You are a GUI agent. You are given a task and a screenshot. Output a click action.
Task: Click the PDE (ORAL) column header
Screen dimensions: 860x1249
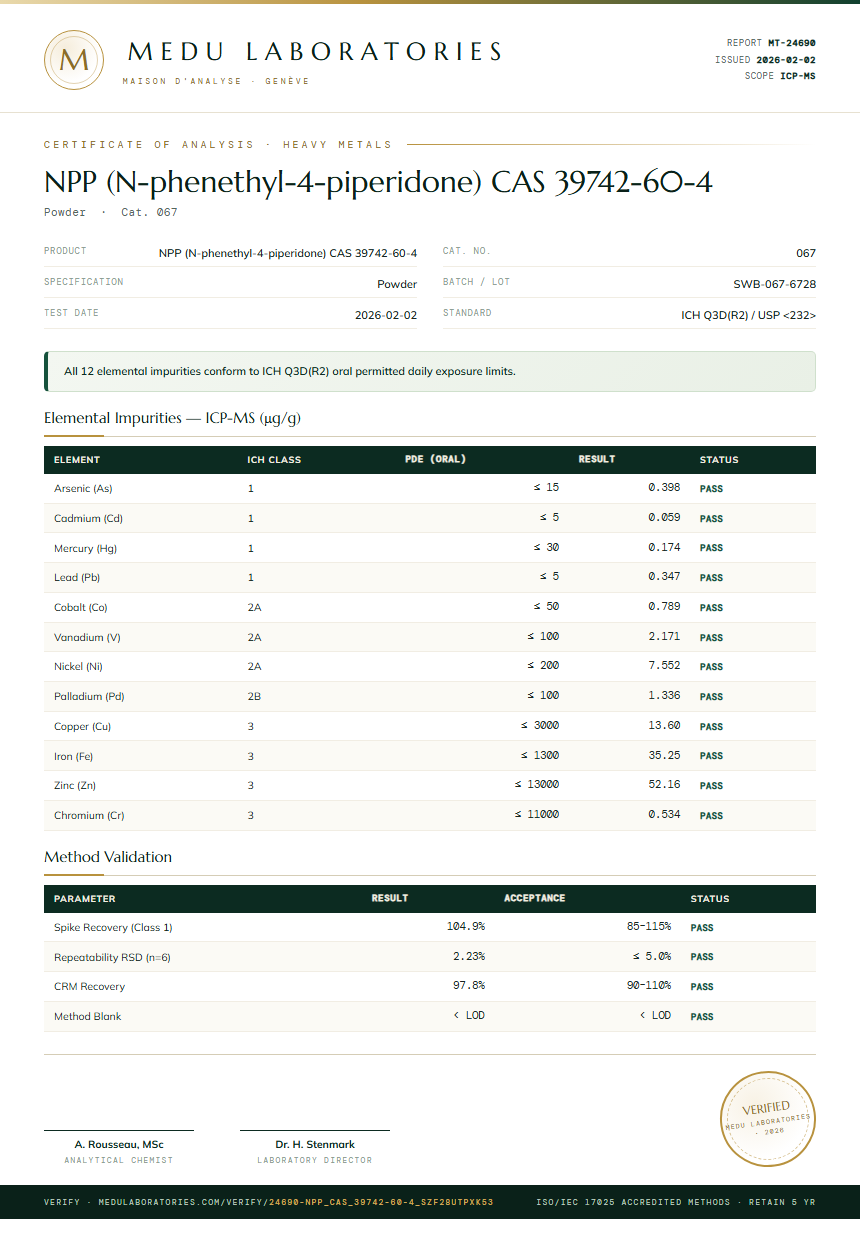(435, 460)
